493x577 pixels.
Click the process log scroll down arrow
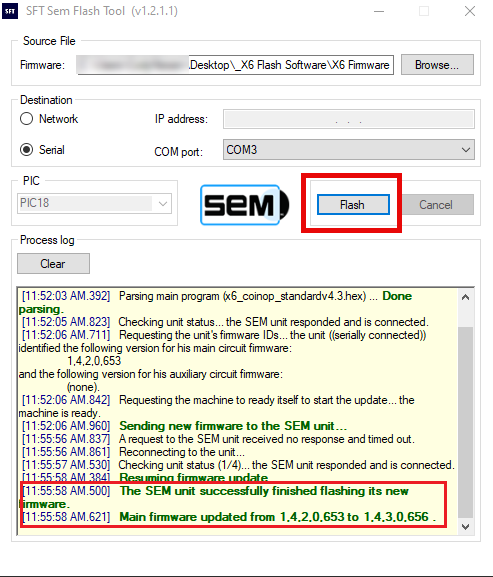[x=465, y=527]
